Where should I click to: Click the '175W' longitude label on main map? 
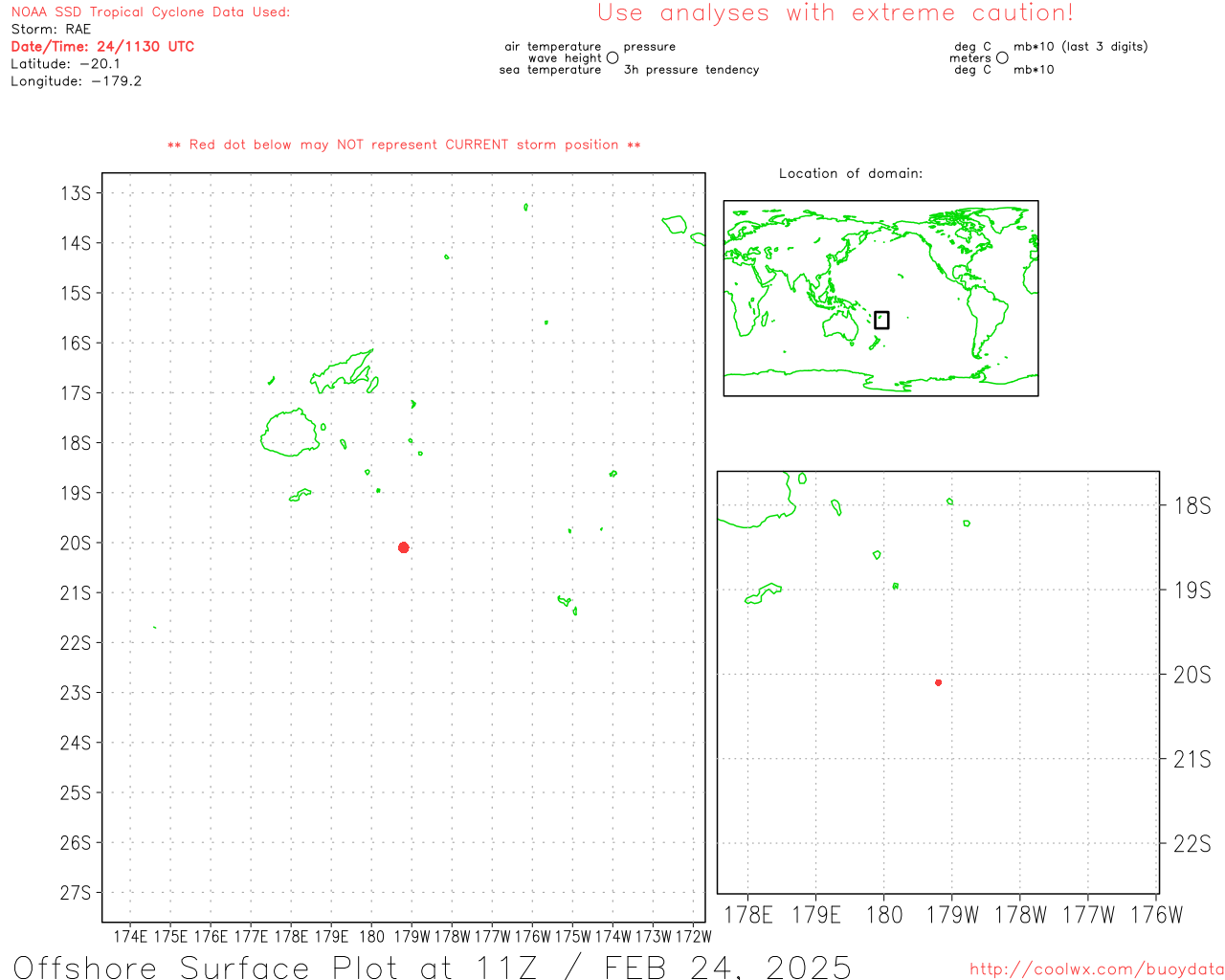point(572,936)
